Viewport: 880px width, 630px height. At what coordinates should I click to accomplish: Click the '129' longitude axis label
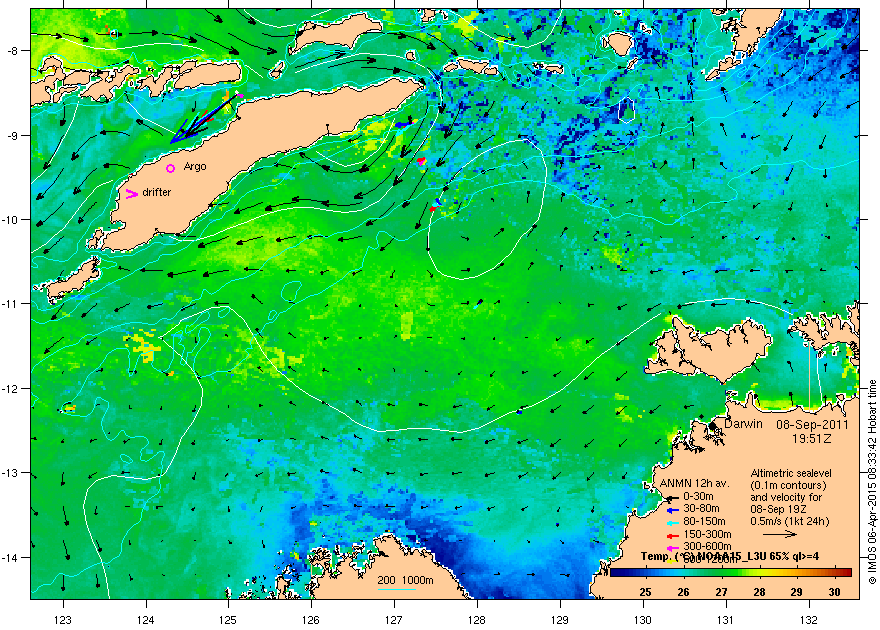click(560, 620)
